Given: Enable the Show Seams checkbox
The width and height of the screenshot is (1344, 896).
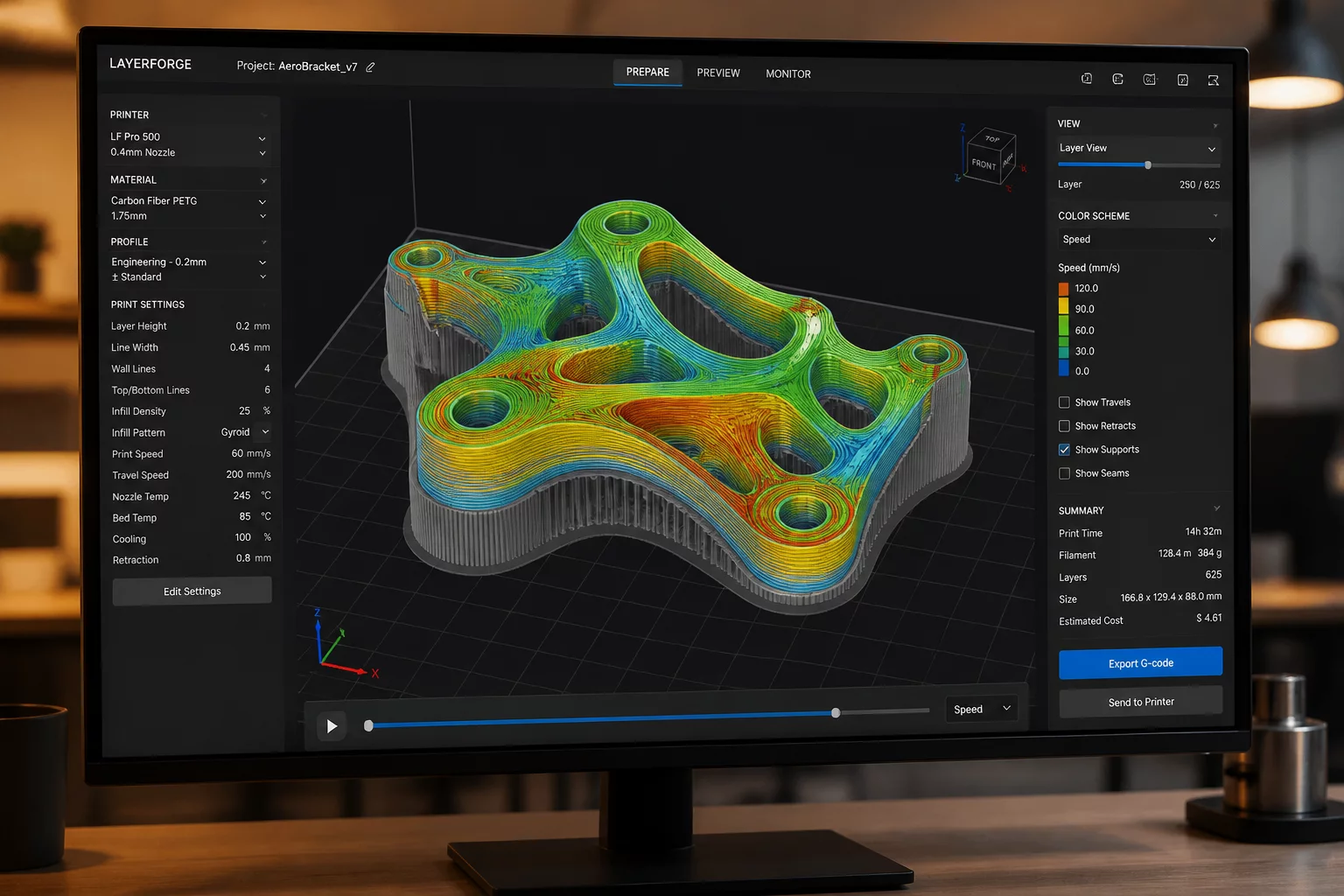Looking at the screenshot, I should 1064,473.
